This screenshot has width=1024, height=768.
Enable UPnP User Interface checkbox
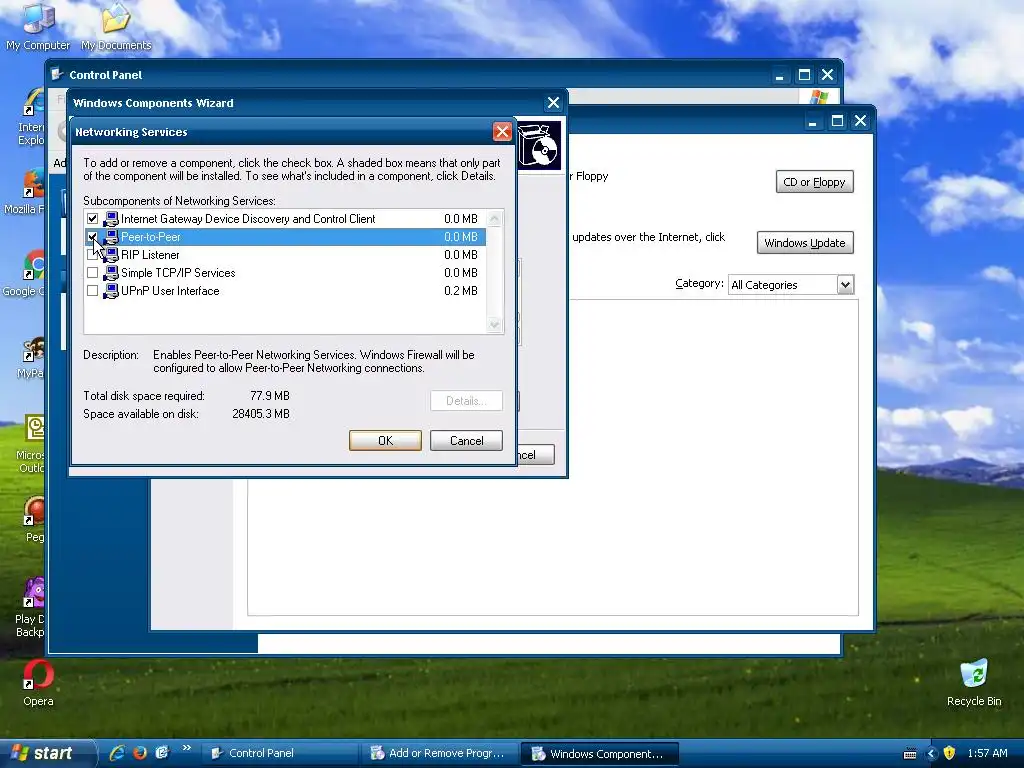pyautogui.click(x=92, y=291)
